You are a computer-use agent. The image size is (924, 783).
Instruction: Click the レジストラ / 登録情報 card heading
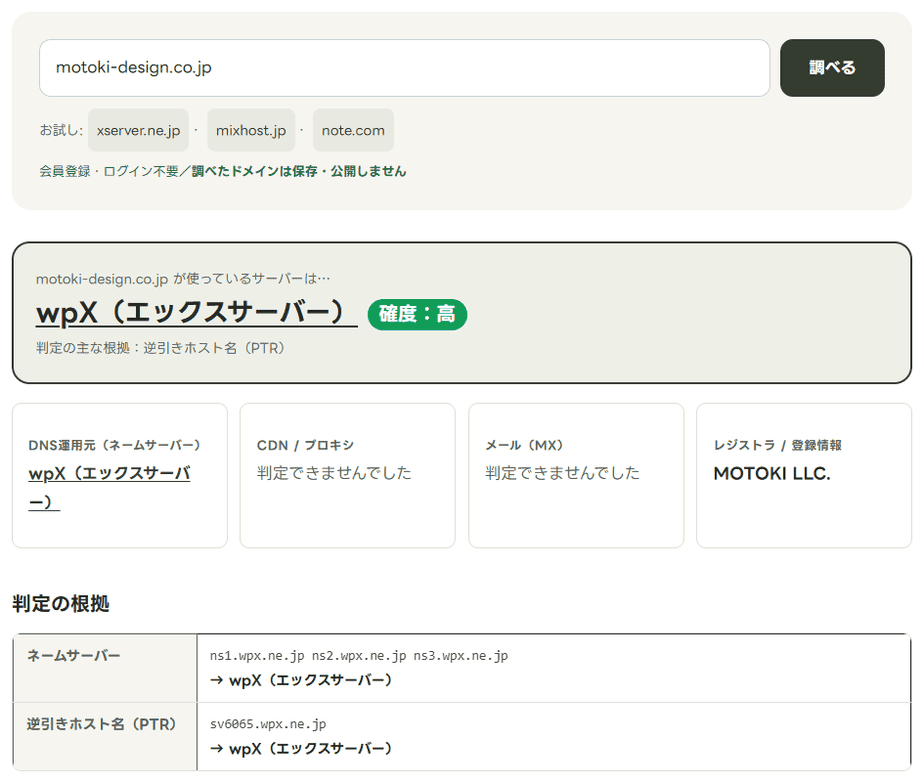click(777, 445)
